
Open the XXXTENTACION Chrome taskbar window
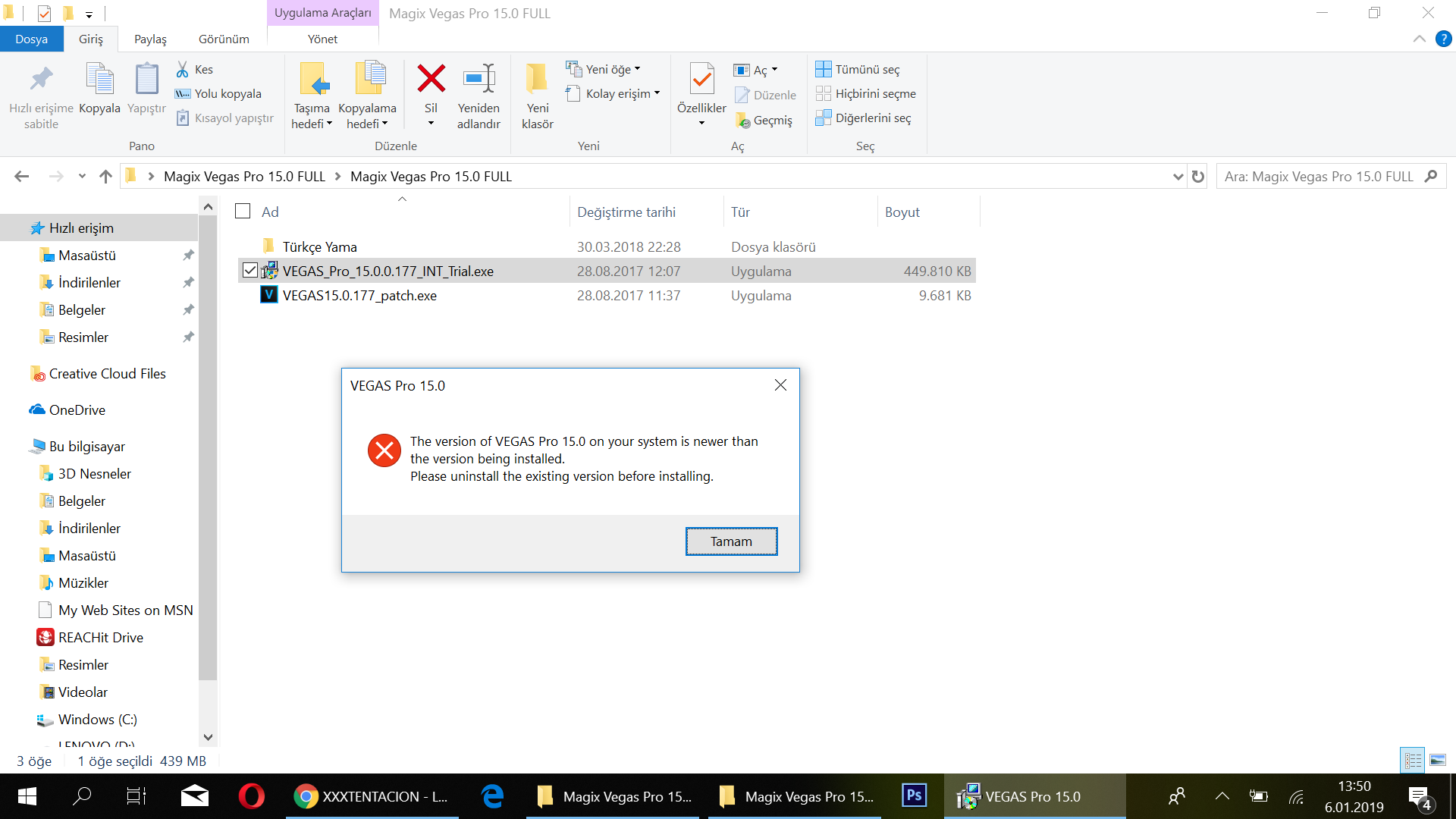click(372, 796)
